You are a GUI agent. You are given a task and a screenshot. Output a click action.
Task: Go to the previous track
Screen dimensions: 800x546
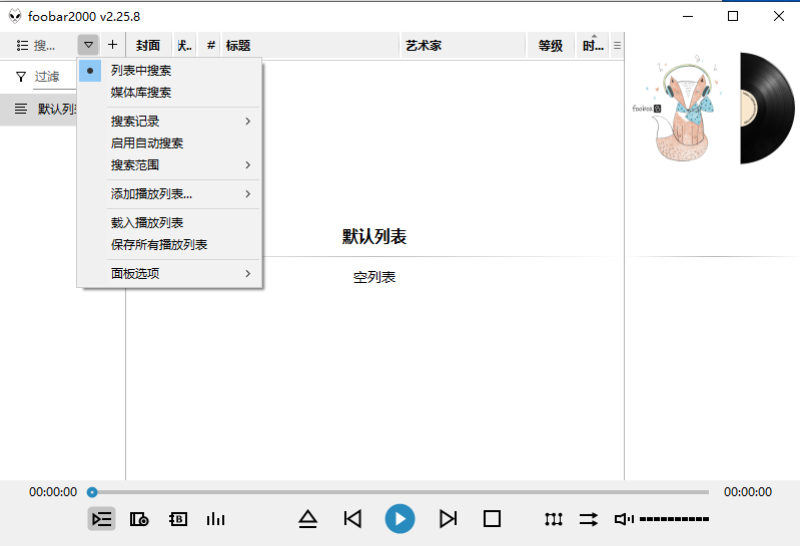(x=353, y=519)
